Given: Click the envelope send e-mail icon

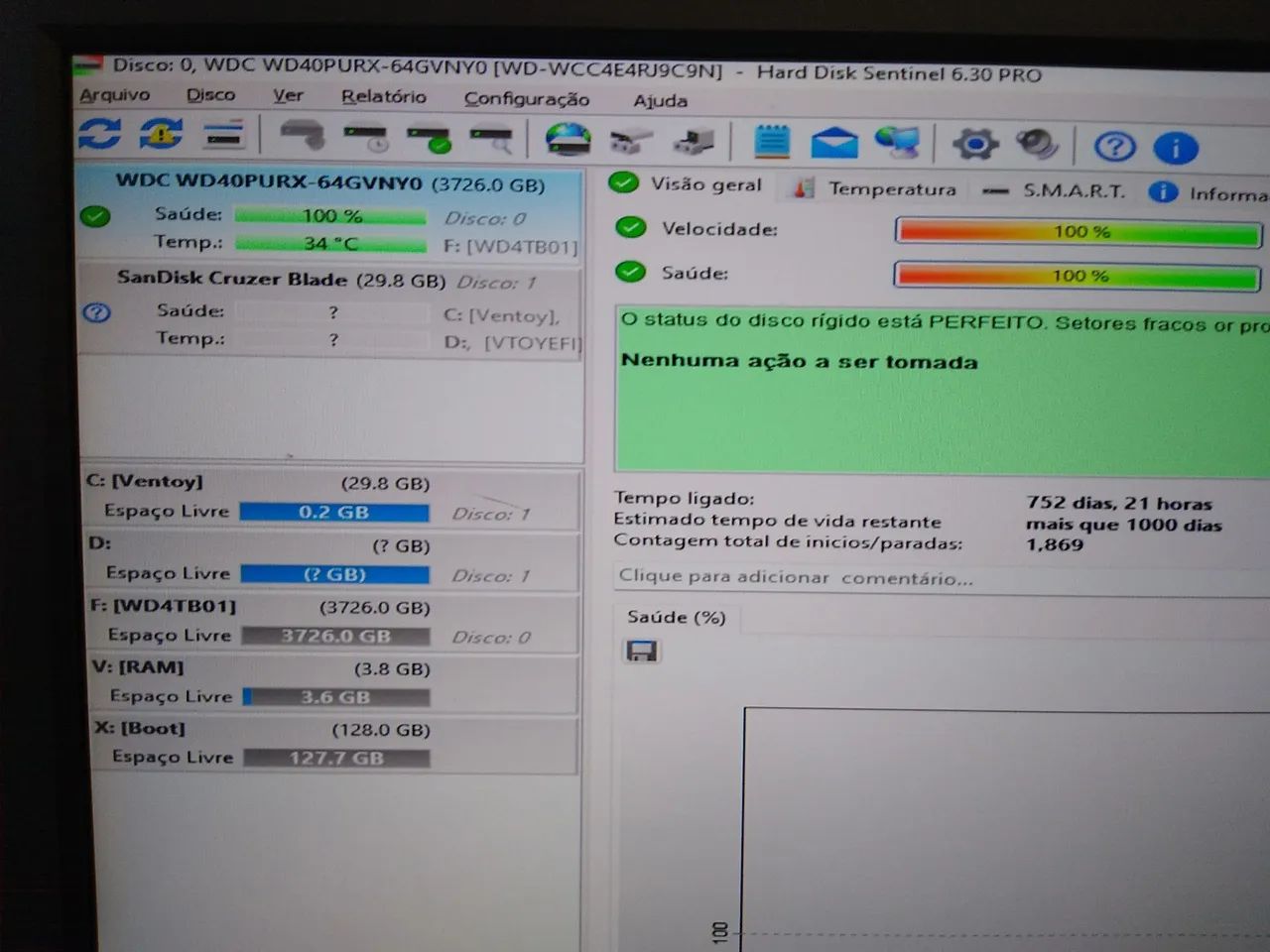Looking at the screenshot, I should (x=834, y=143).
